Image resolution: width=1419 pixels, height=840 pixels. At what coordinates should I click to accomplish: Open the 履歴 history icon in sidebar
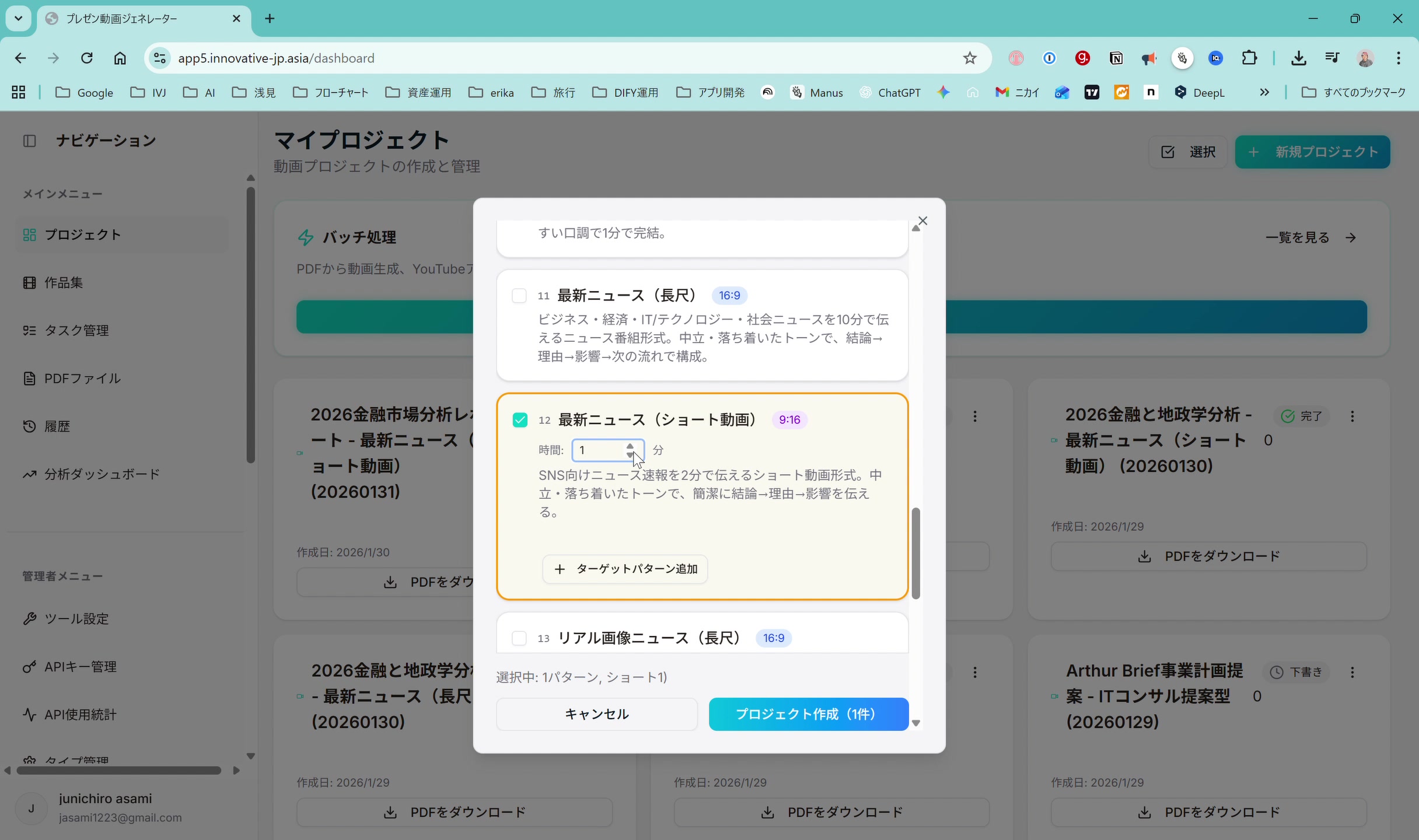tap(28, 426)
